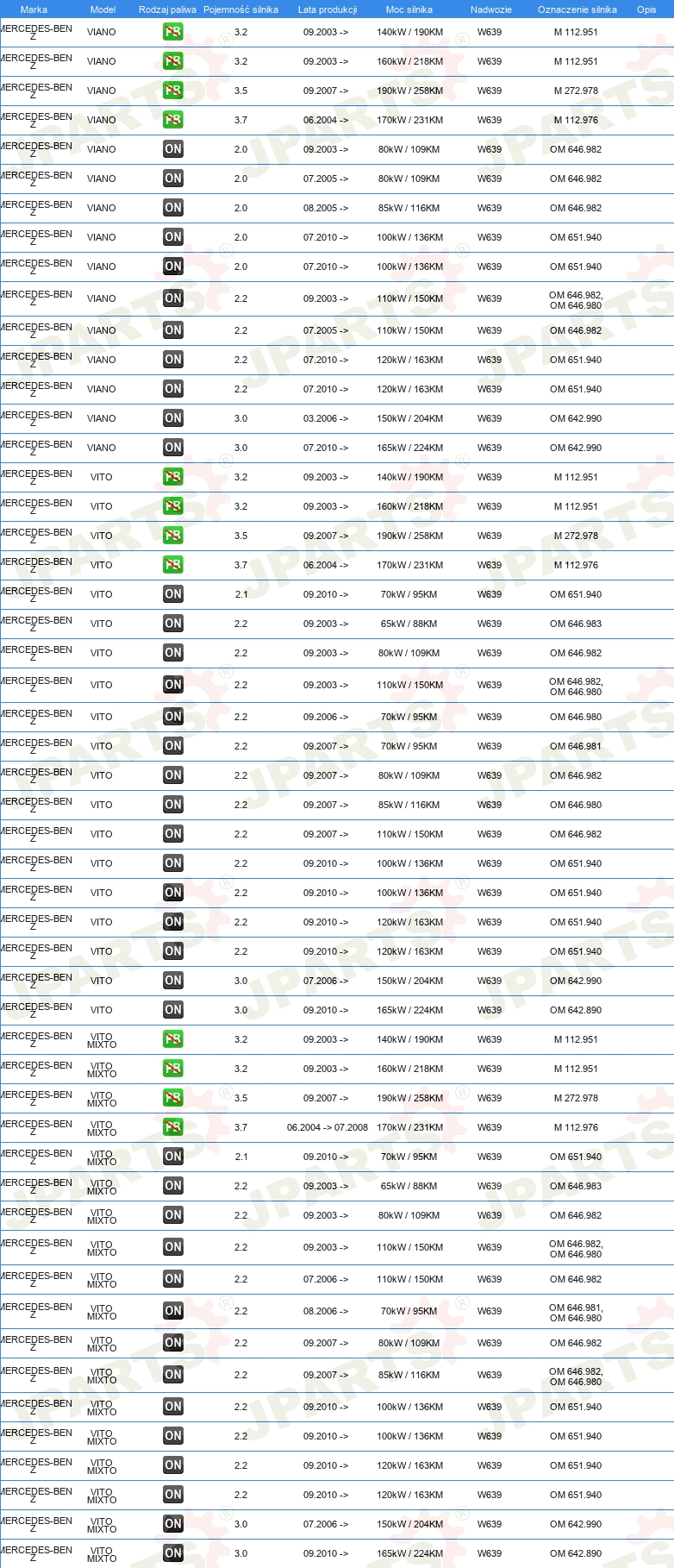Click the PB fuel icon in VIANO 3.7 M 112.976 row
Screen dimensions: 674x1568
173,120
